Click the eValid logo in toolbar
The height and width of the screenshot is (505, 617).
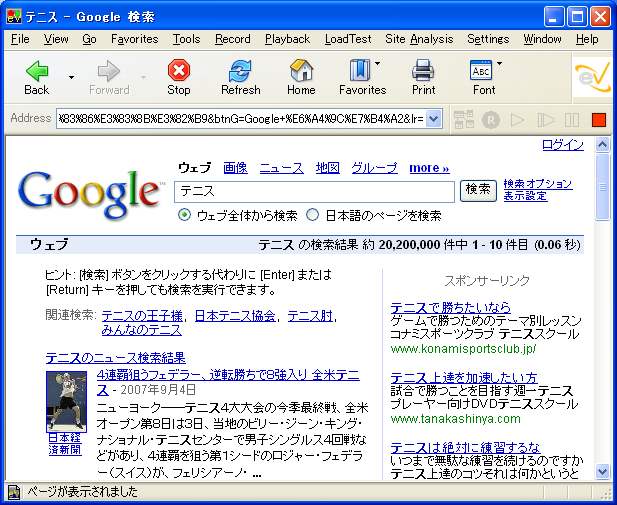click(593, 77)
